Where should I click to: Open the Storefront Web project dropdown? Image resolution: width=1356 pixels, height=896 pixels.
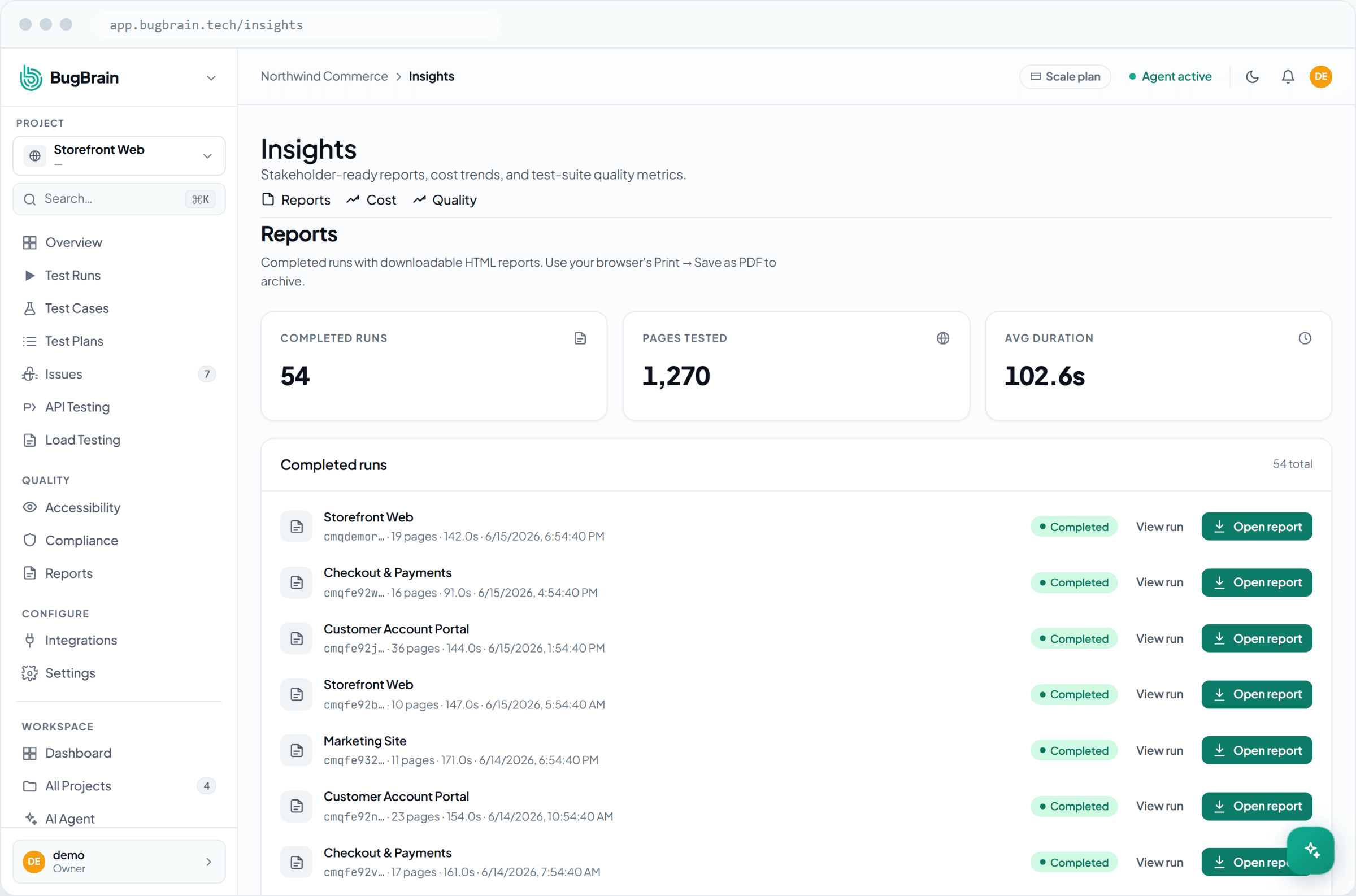[119, 155]
